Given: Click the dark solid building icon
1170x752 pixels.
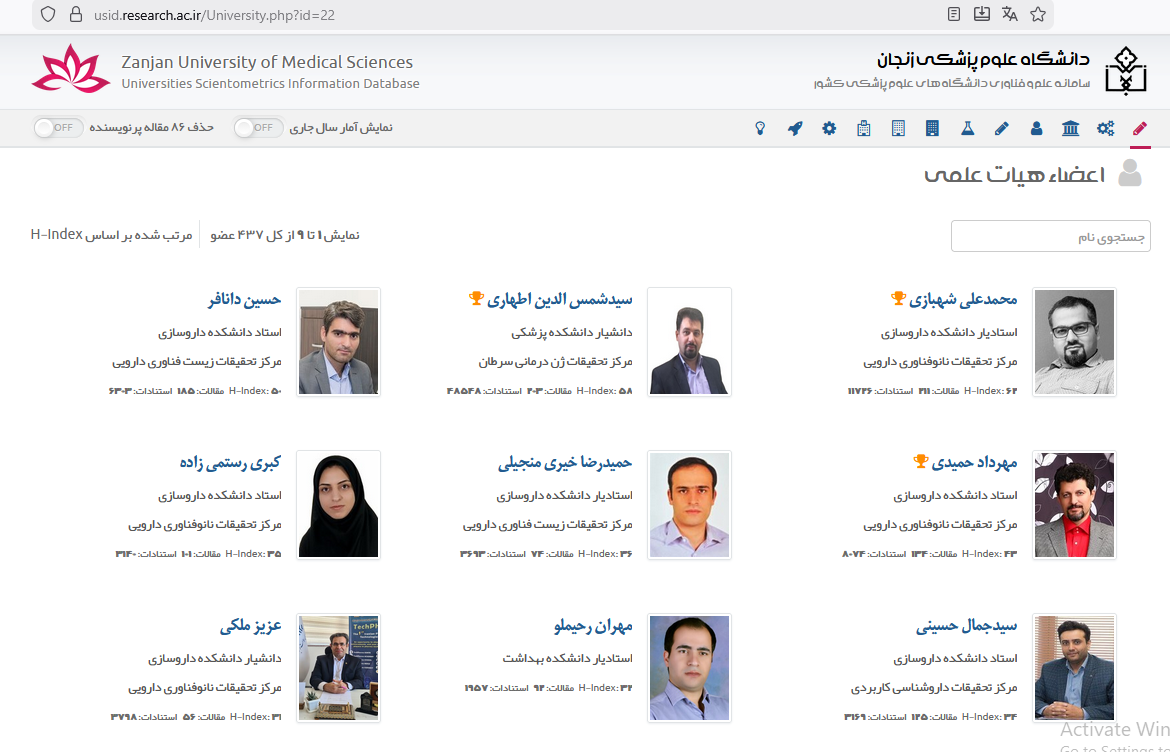Looking at the screenshot, I should tap(932, 128).
